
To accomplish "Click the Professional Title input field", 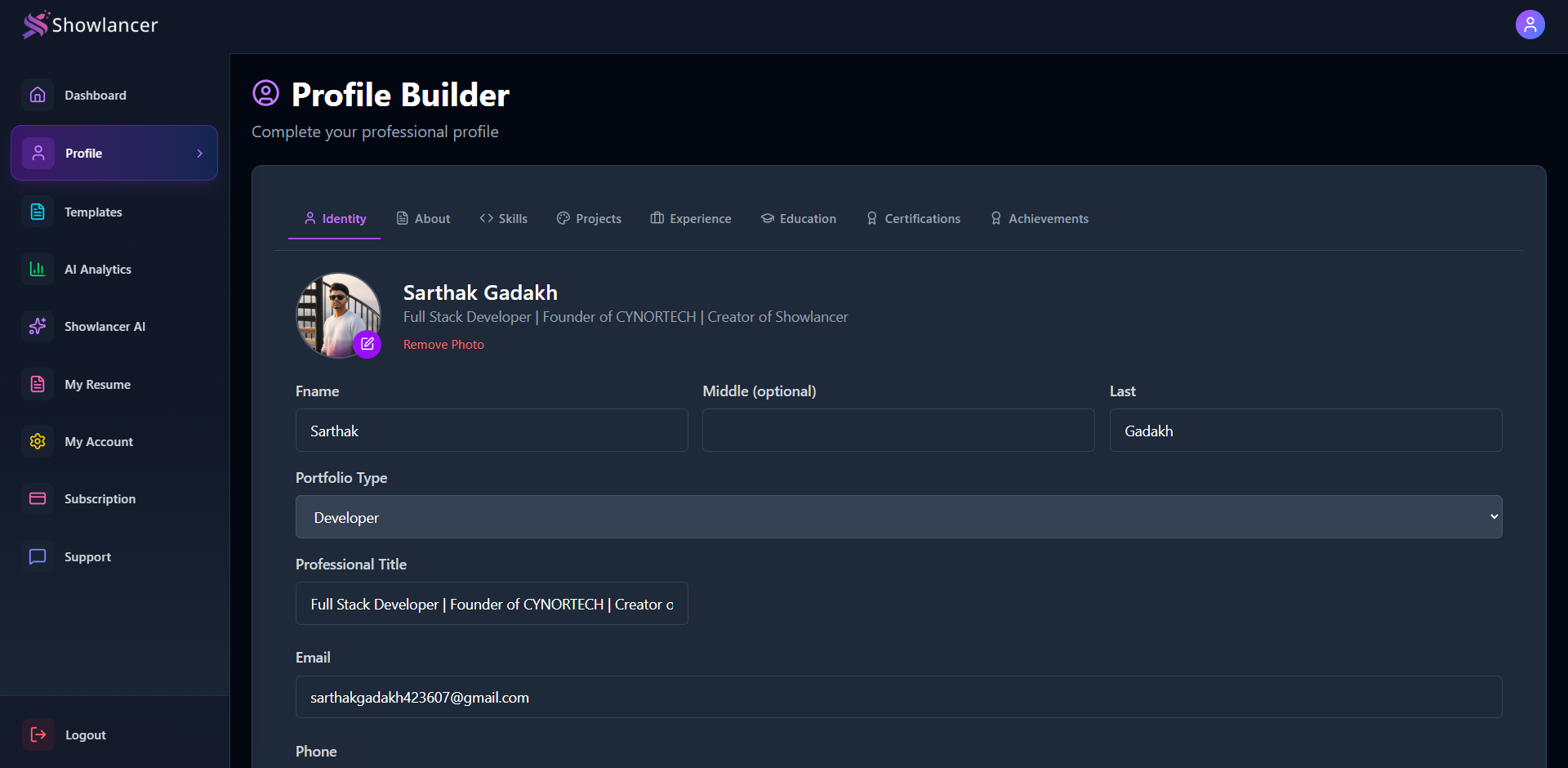I will tap(492, 604).
